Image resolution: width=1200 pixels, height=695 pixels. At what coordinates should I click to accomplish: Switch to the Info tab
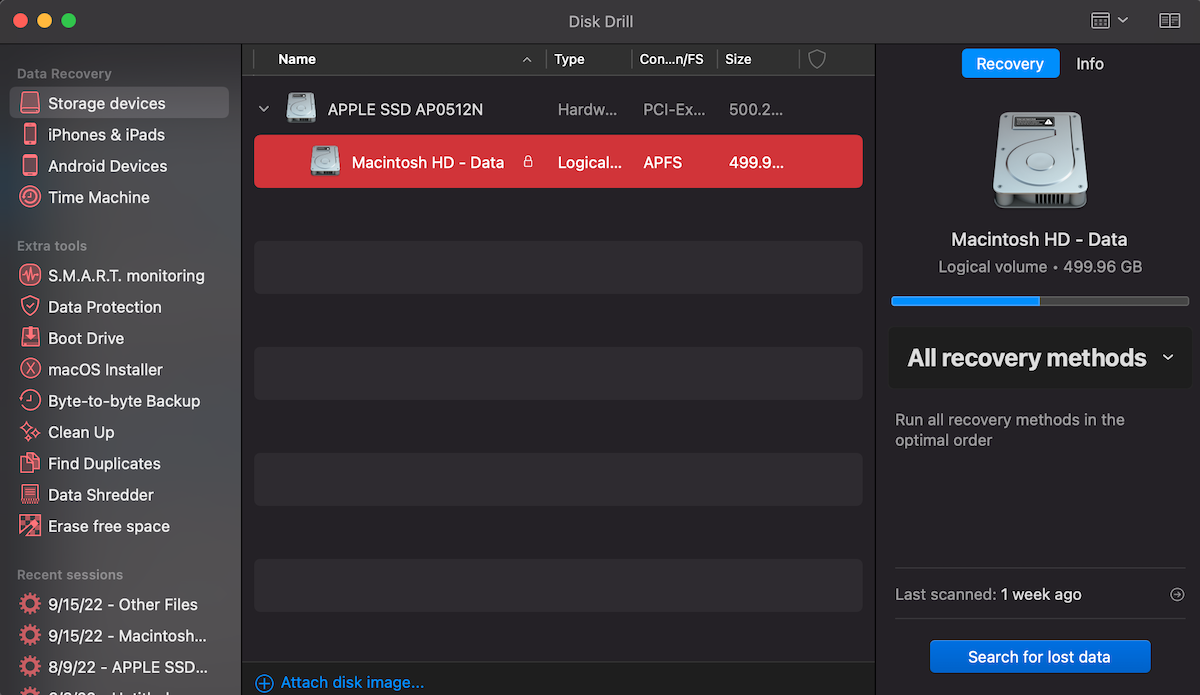pyautogui.click(x=1090, y=63)
